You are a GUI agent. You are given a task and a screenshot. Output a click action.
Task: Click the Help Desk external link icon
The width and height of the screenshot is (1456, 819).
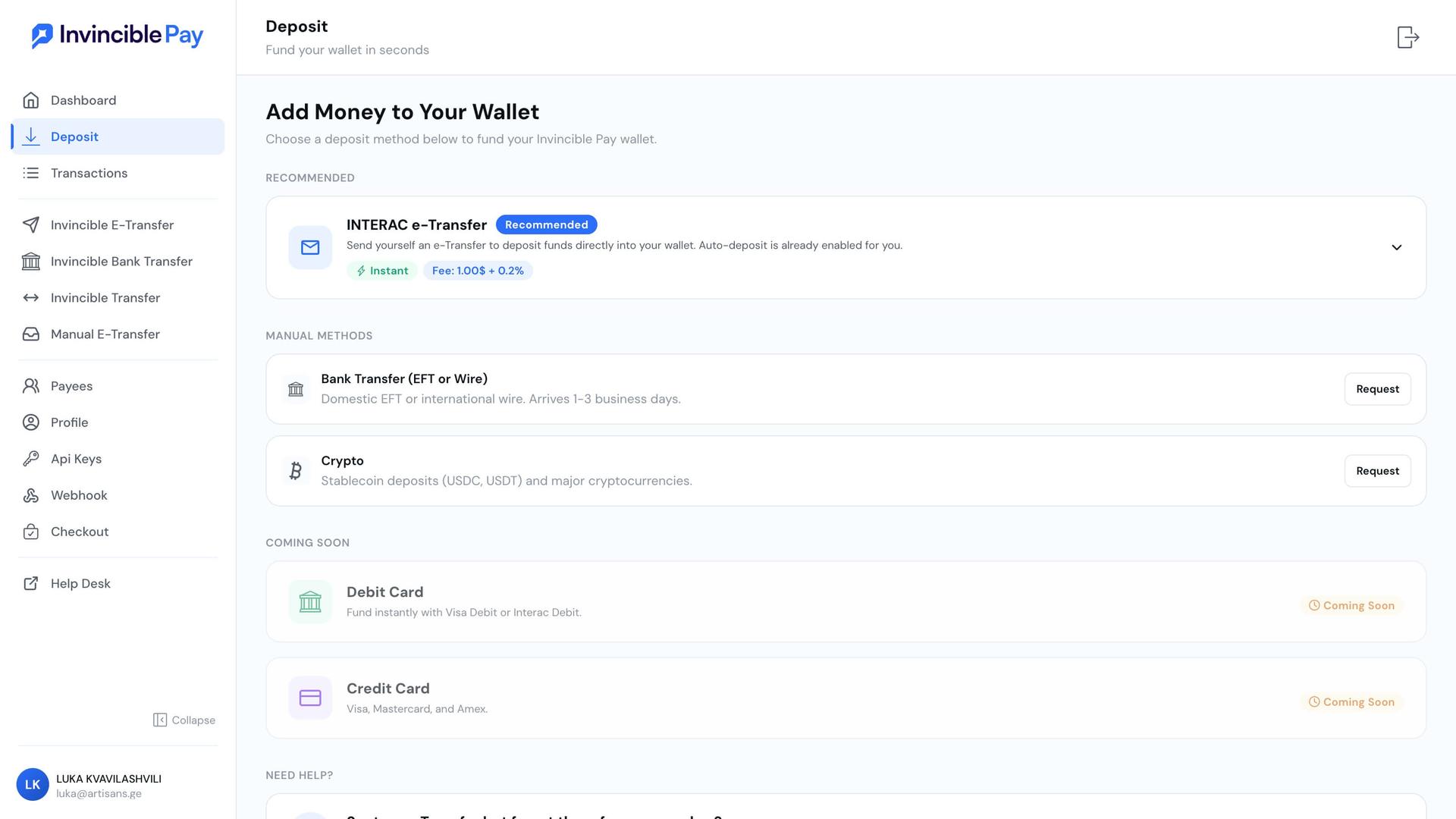pyautogui.click(x=31, y=583)
